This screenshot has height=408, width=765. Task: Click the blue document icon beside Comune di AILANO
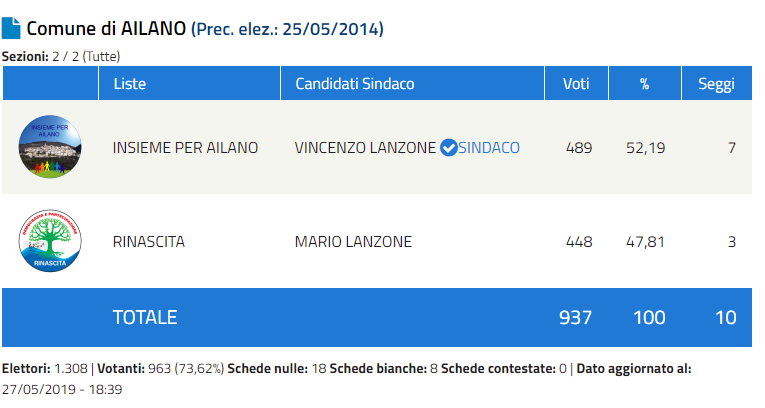click(x=12, y=28)
